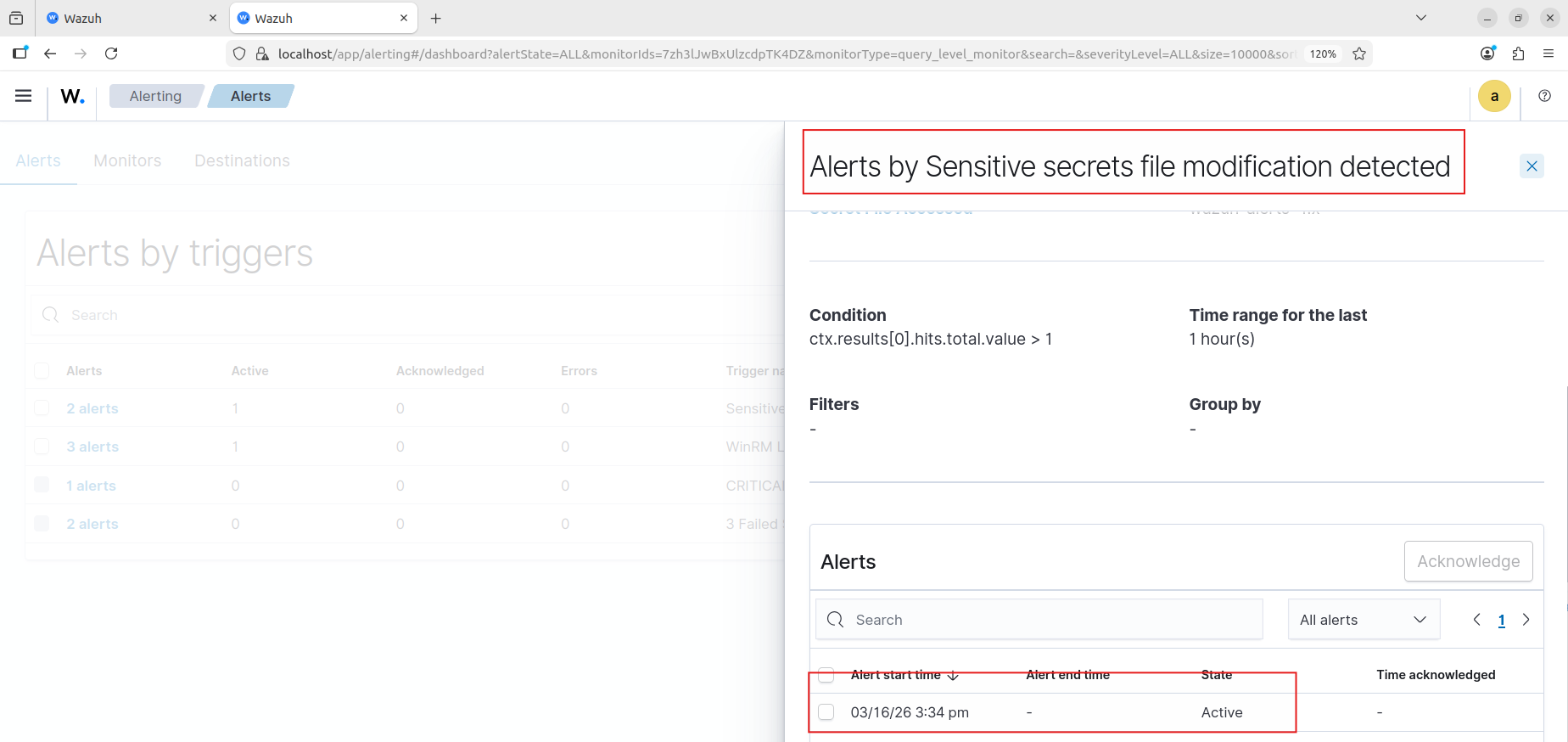1568x742 pixels.
Task: Switch to the Destinations tab
Action: tap(242, 160)
